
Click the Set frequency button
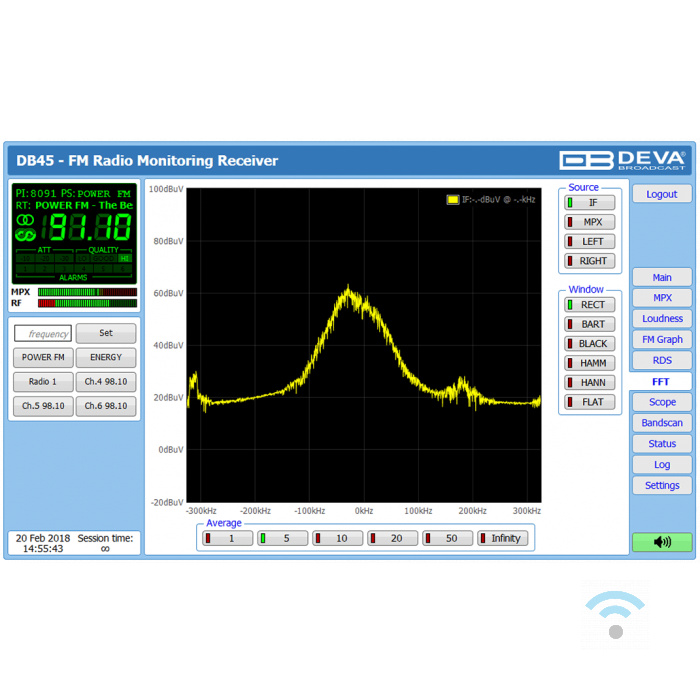point(106,334)
